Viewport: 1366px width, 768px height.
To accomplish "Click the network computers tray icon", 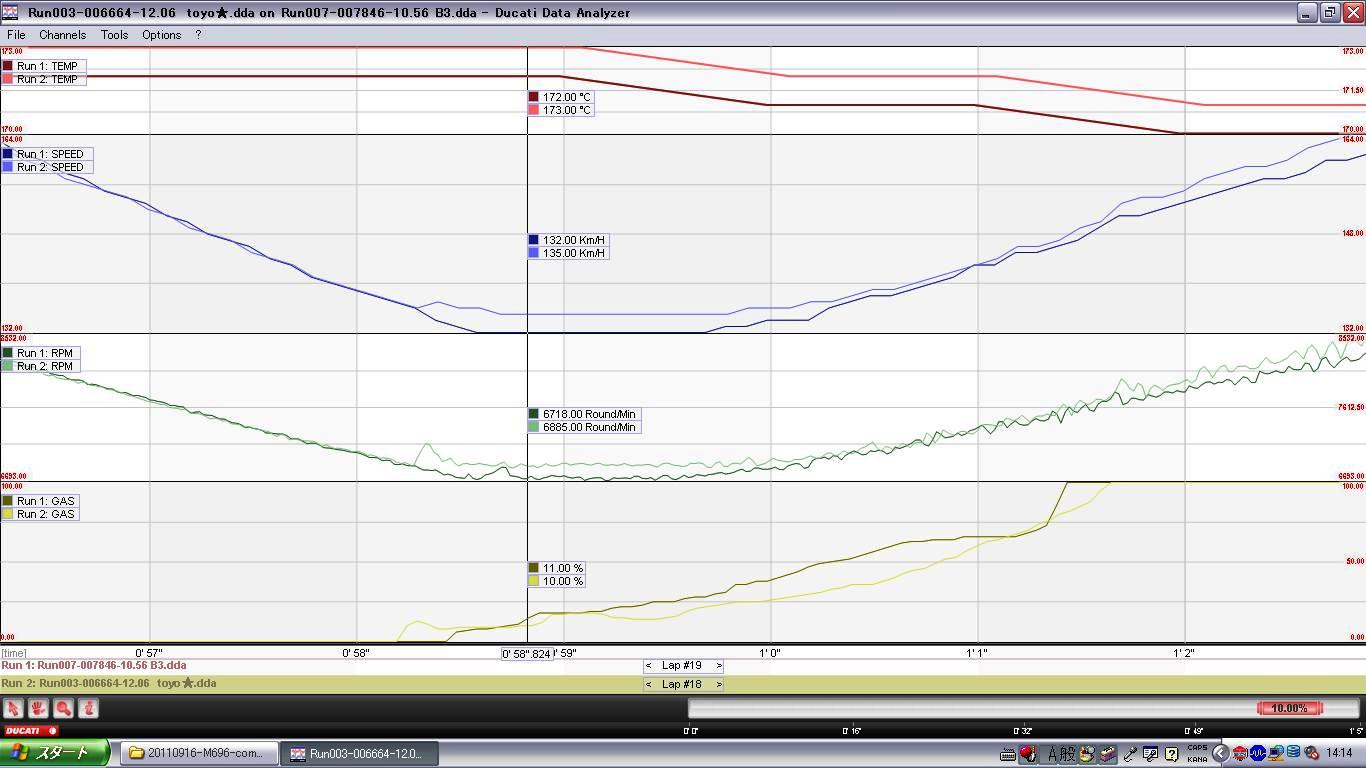I will 1276,753.
